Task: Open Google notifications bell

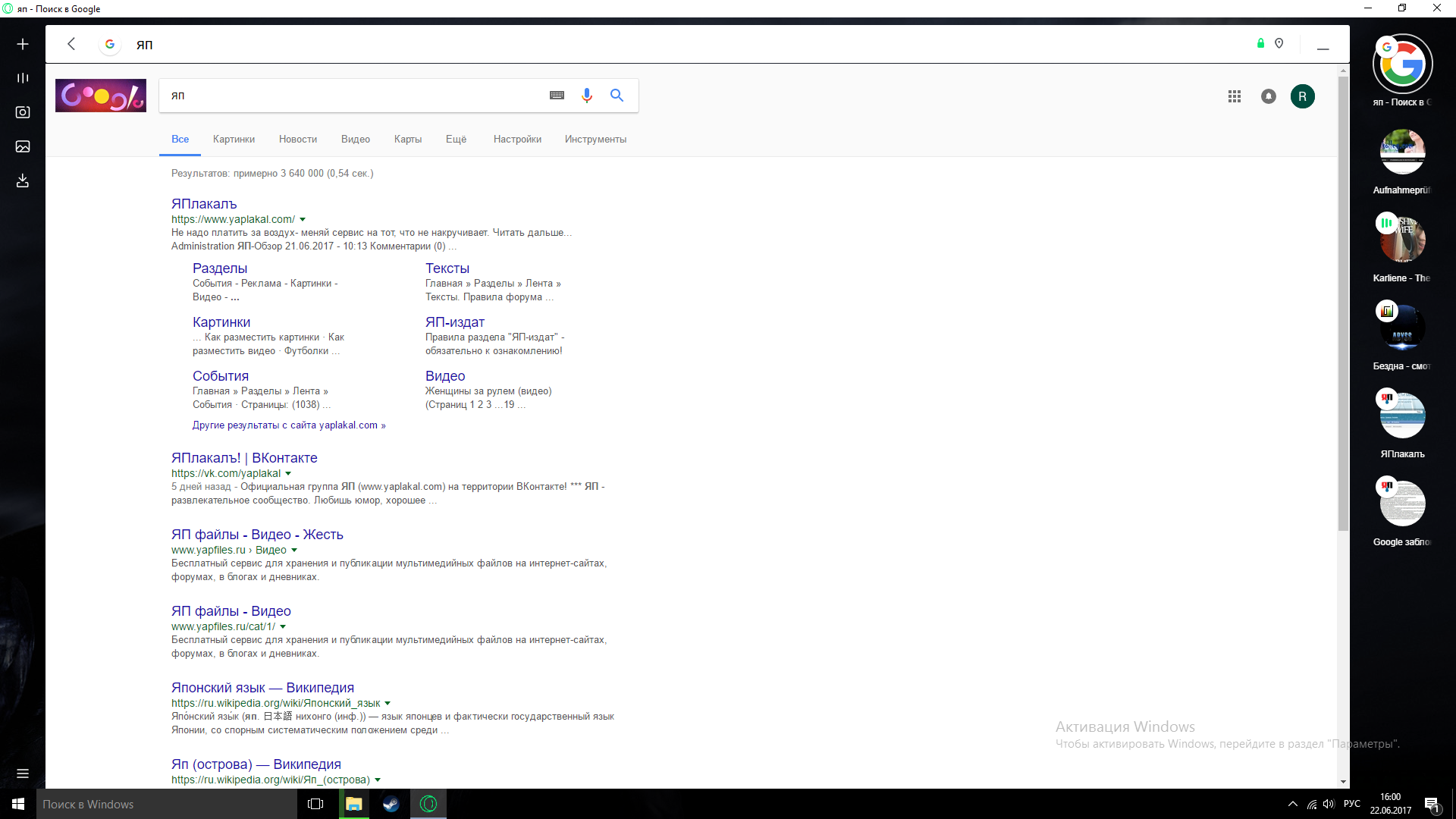Action: 1269,96
